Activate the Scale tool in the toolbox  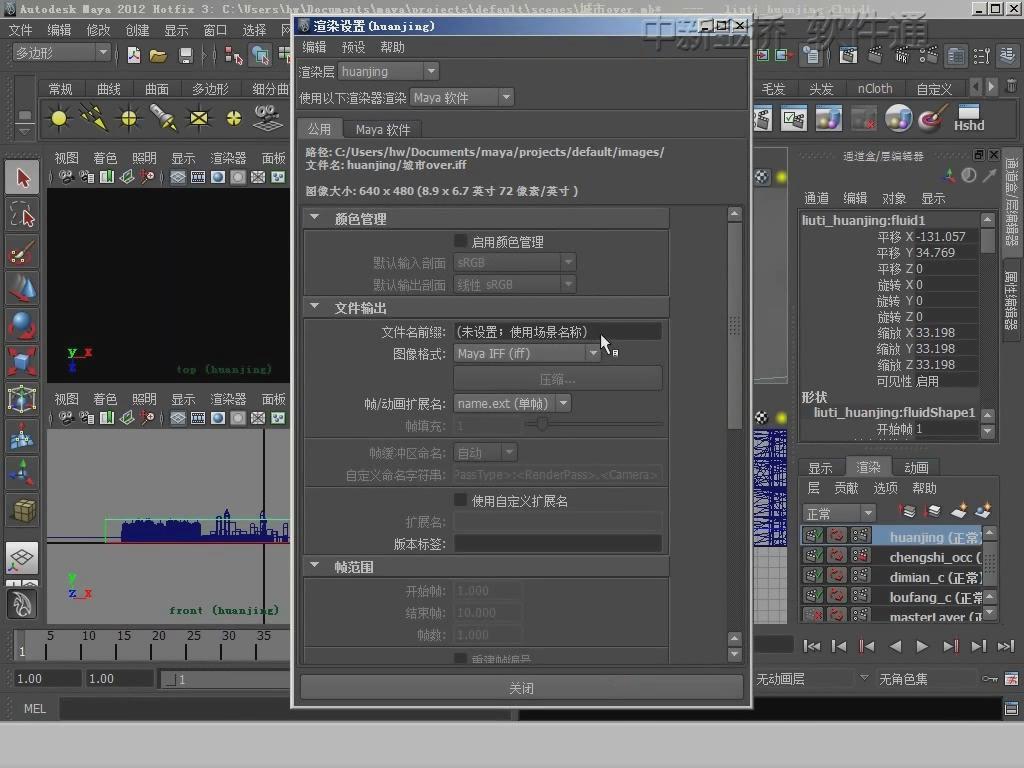[22, 361]
